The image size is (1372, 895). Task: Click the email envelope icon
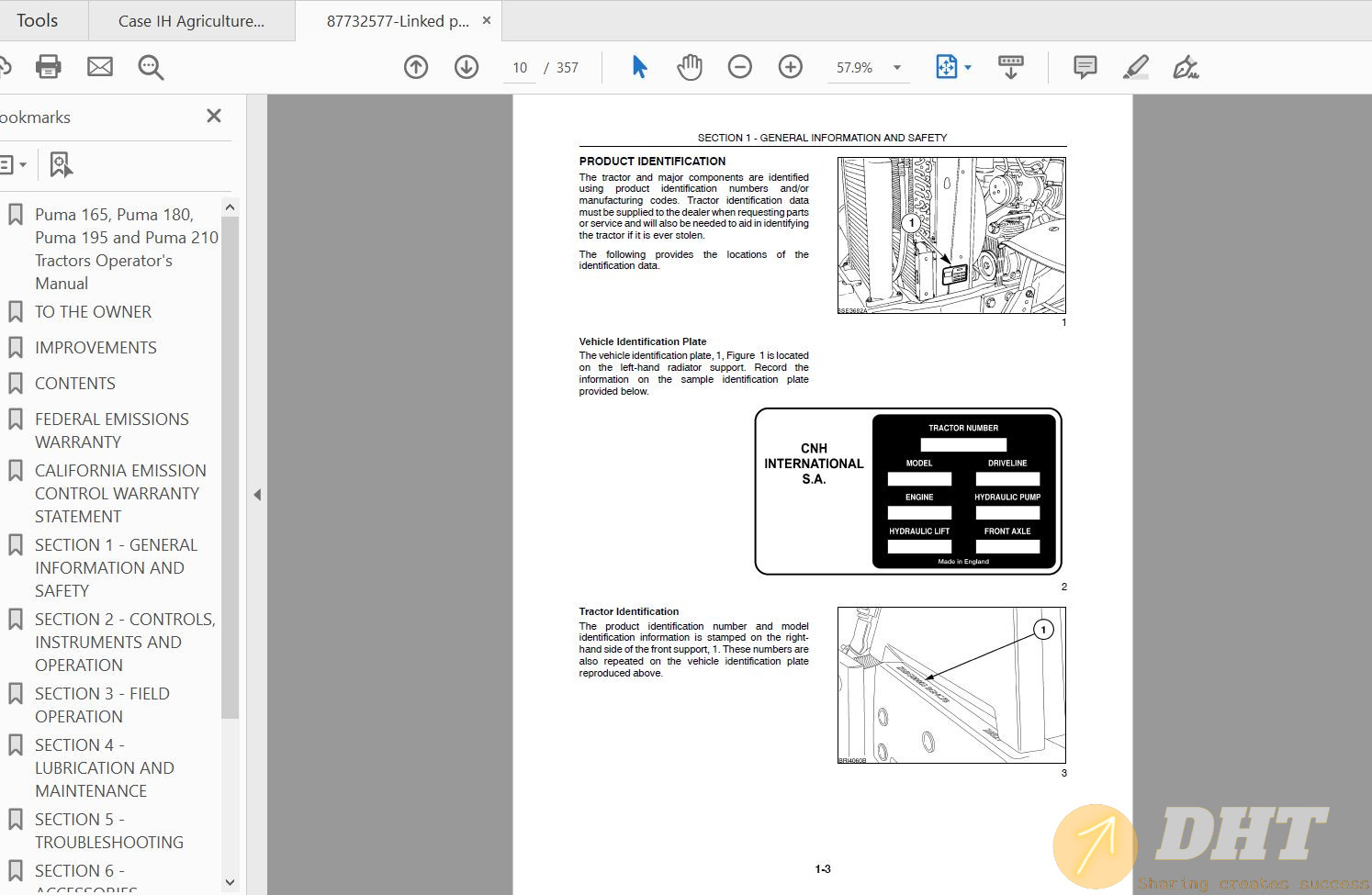[x=100, y=67]
